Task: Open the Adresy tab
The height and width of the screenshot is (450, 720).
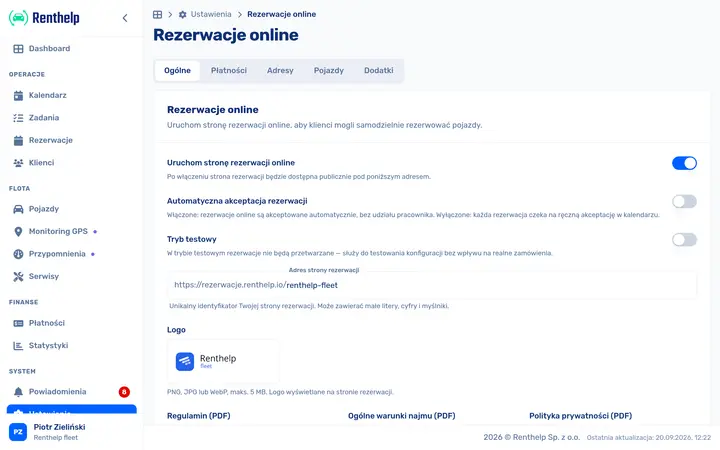Action: coord(280,71)
